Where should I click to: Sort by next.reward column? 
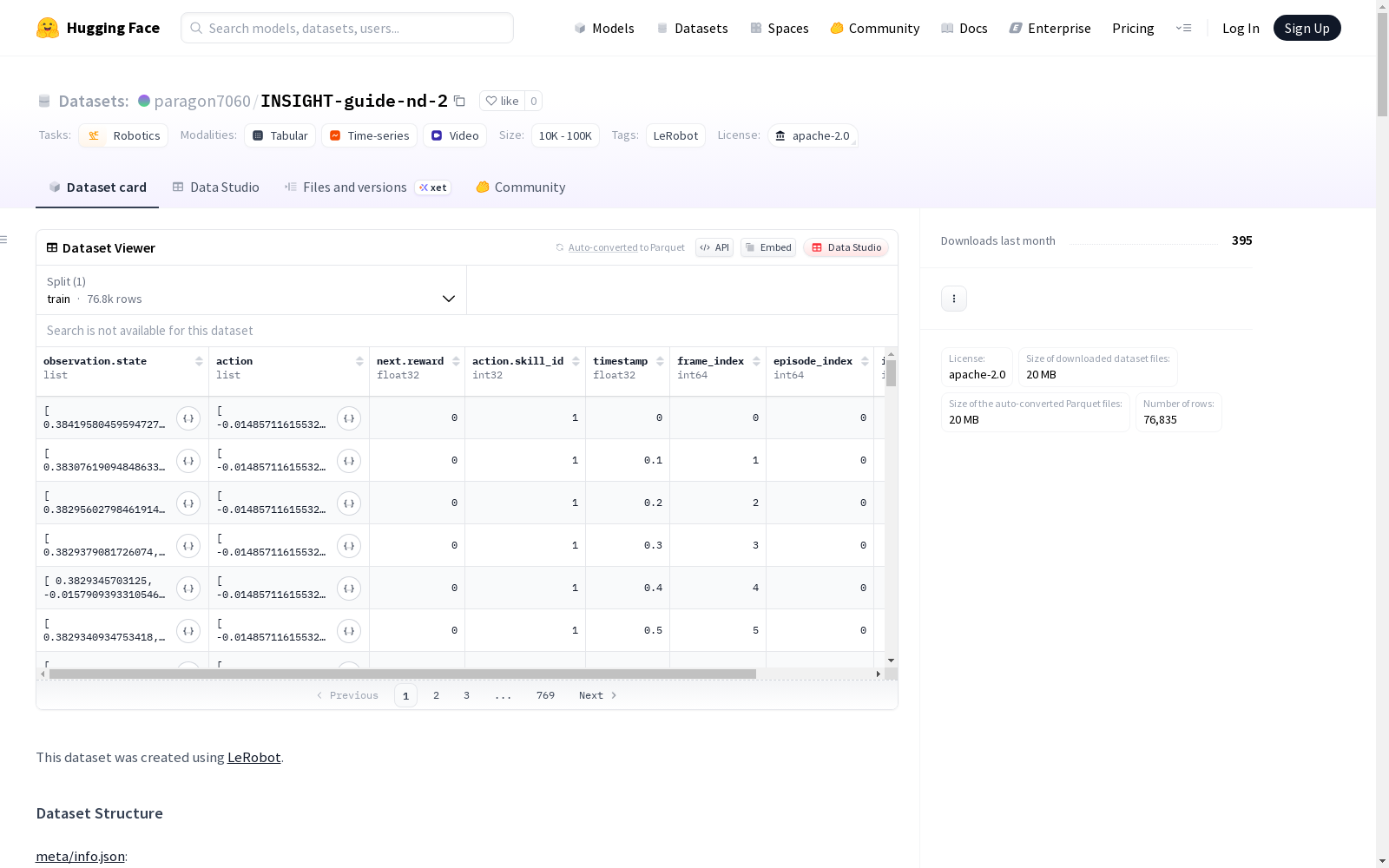pyautogui.click(x=456, y=361)
